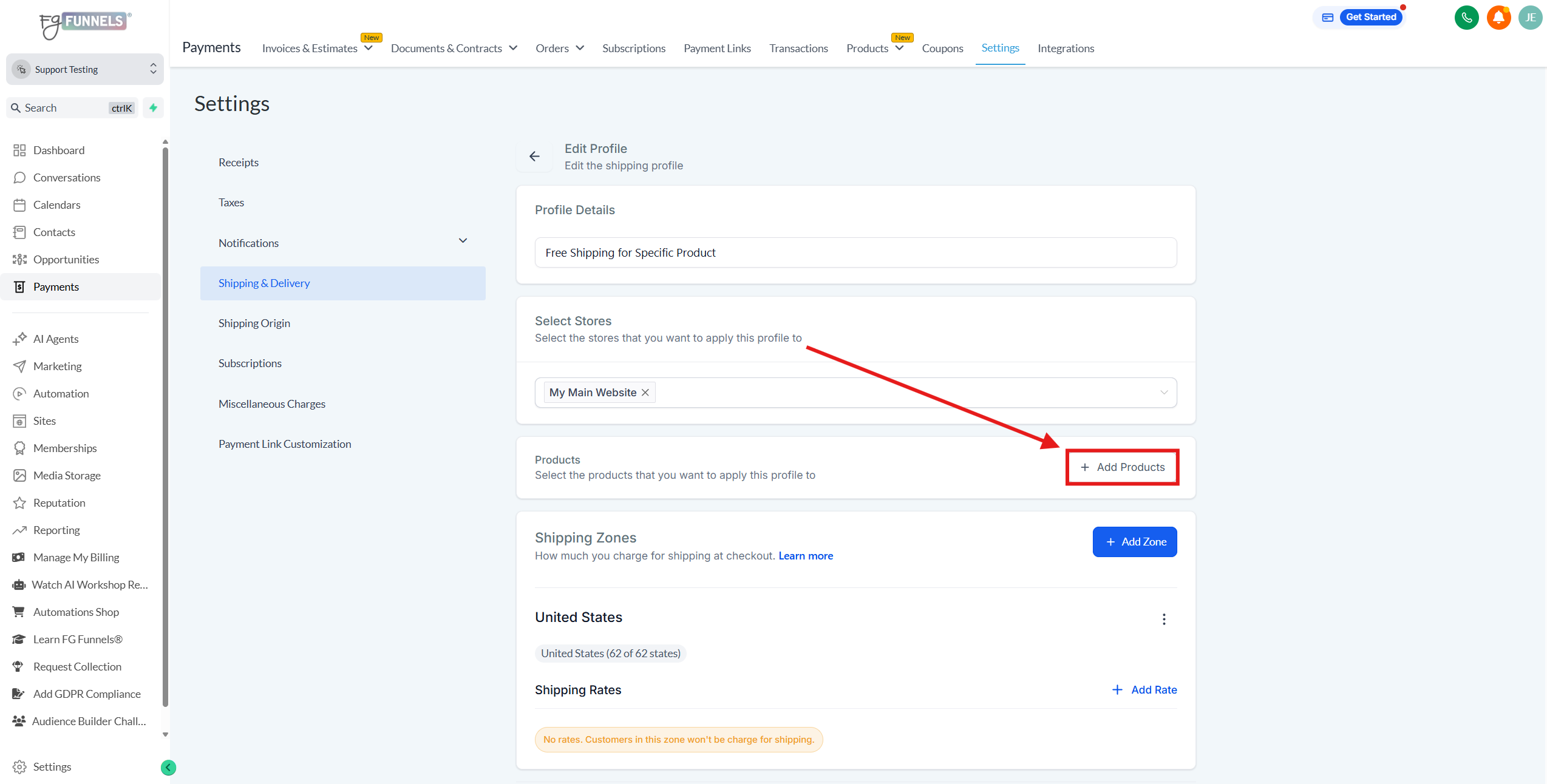
Task: Click the profile name input field
Action: pos(855,252)
